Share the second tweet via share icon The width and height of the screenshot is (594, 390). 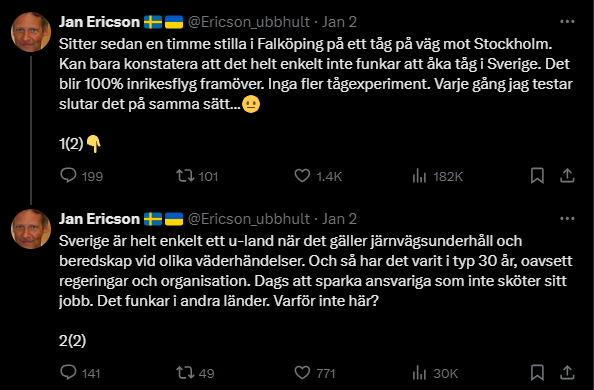point(567,373)
